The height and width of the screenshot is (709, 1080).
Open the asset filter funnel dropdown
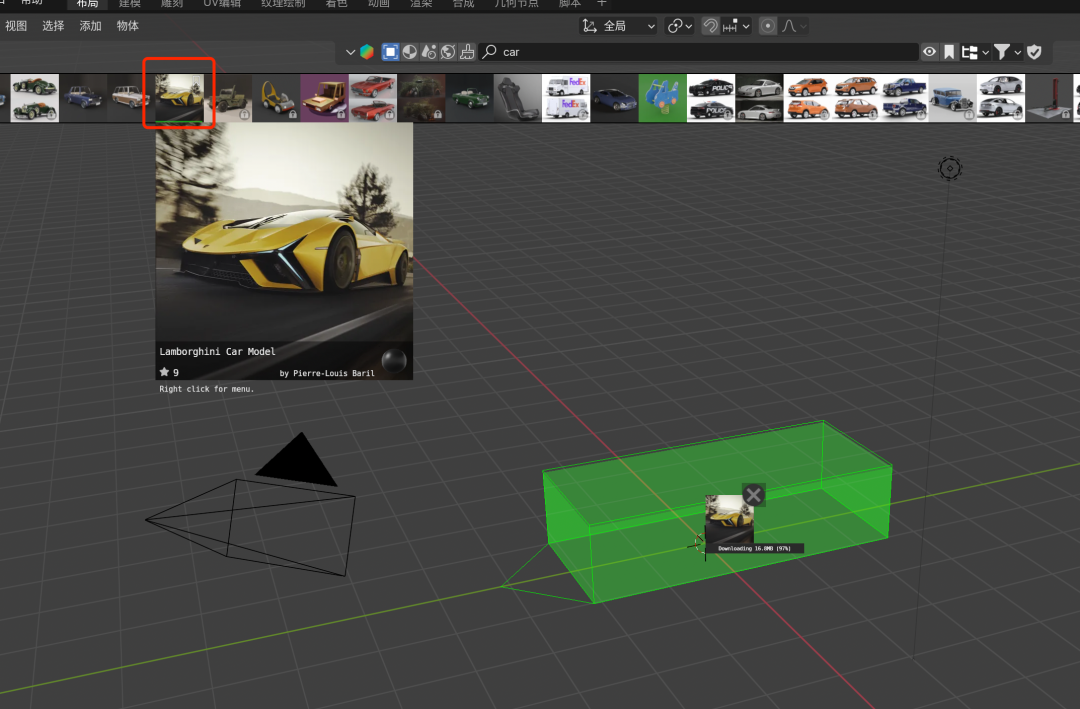tap(1005, 52)
